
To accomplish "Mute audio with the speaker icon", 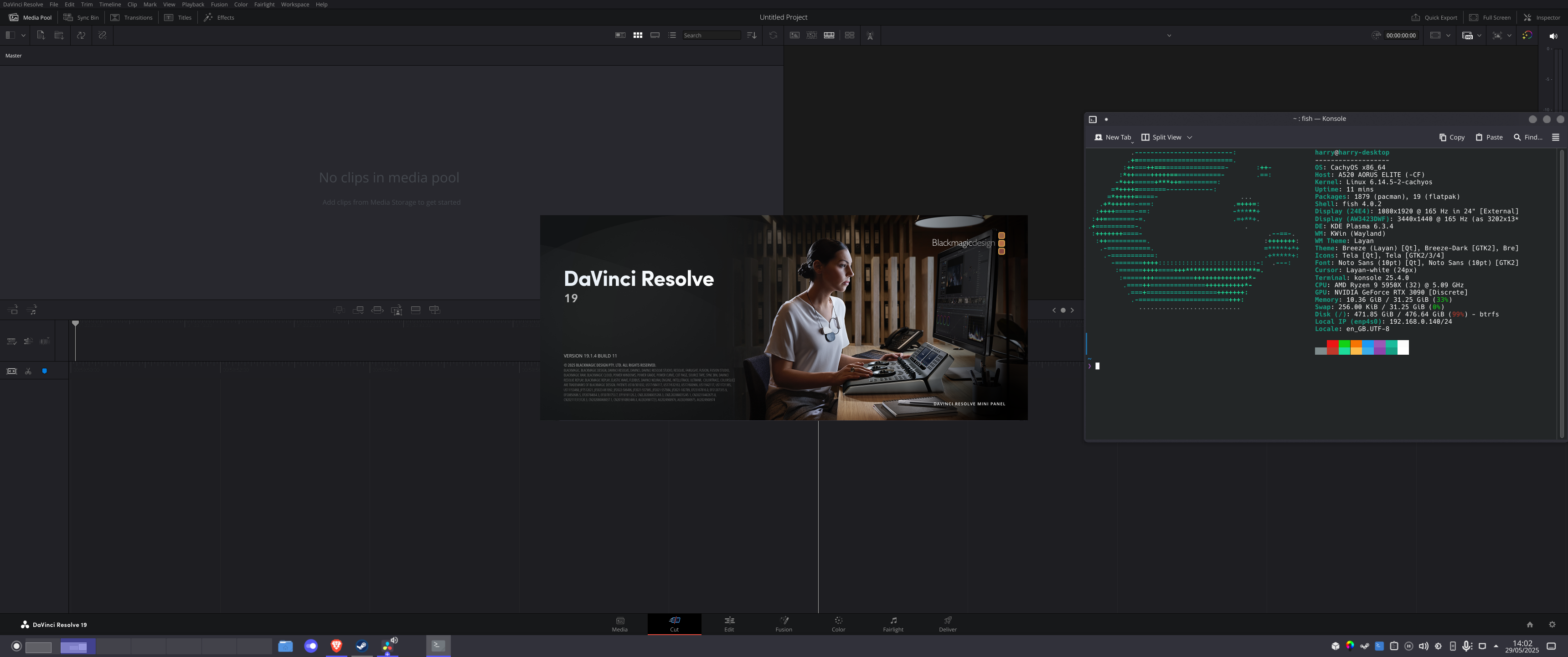I will 1553,36.
